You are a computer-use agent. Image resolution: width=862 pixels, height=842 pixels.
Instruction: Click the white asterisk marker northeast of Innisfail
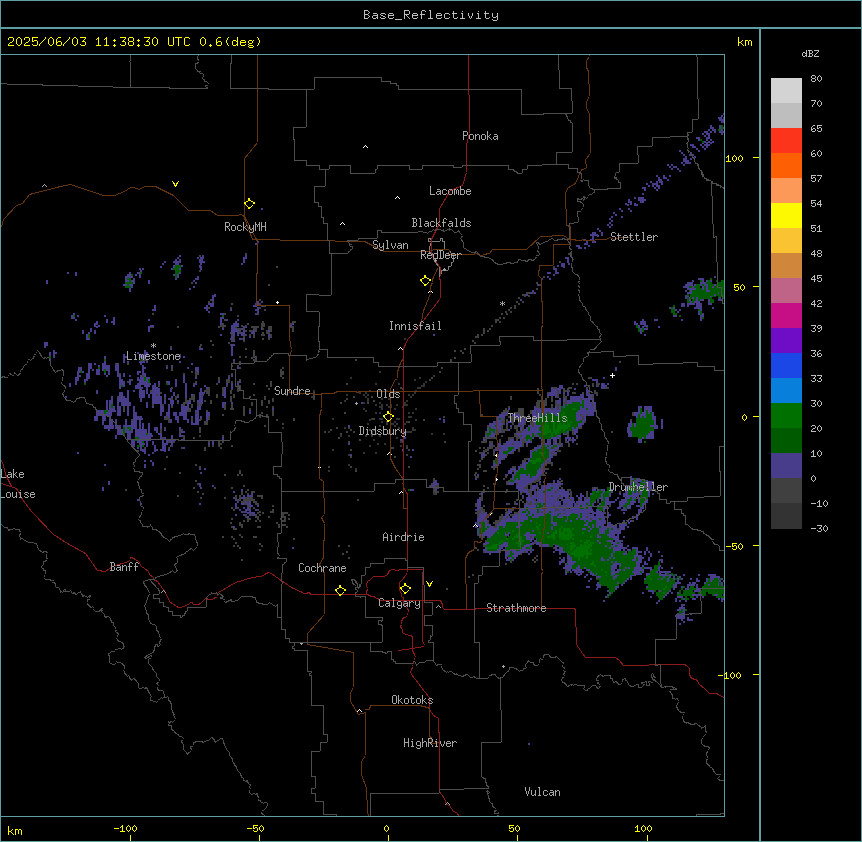pyautogui.click(x=502, y=303)
